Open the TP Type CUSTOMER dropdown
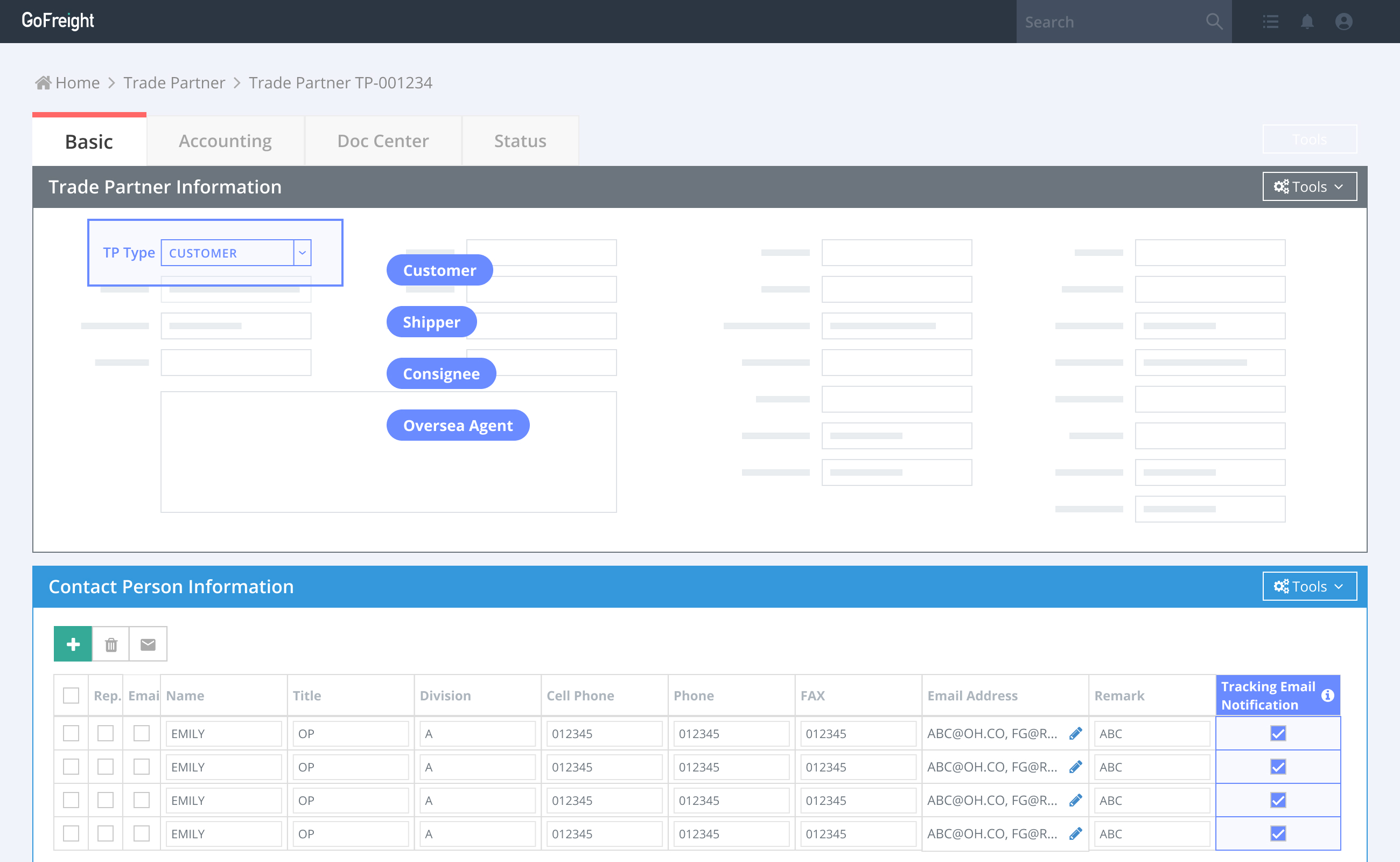 click(x=302, y=253)
